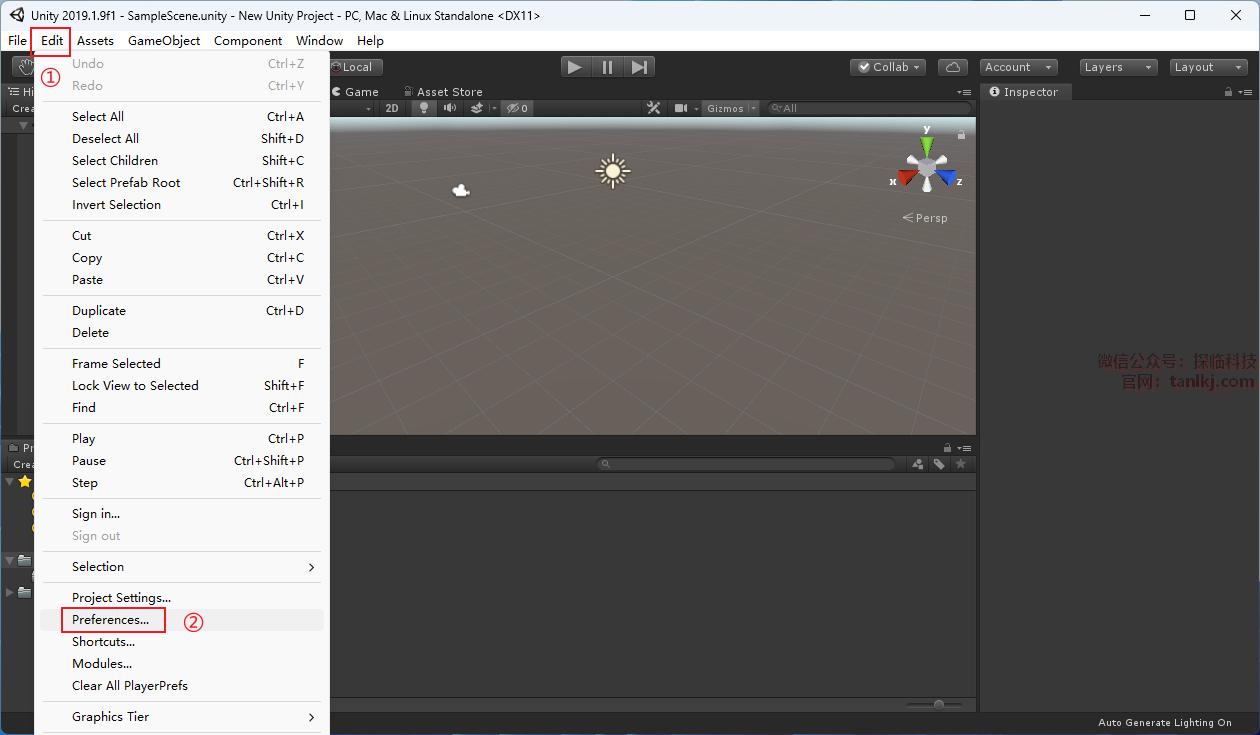Click the sun directional light gizmo
Viewport: 1260px width, 735px height.
[x=613, y=171]
